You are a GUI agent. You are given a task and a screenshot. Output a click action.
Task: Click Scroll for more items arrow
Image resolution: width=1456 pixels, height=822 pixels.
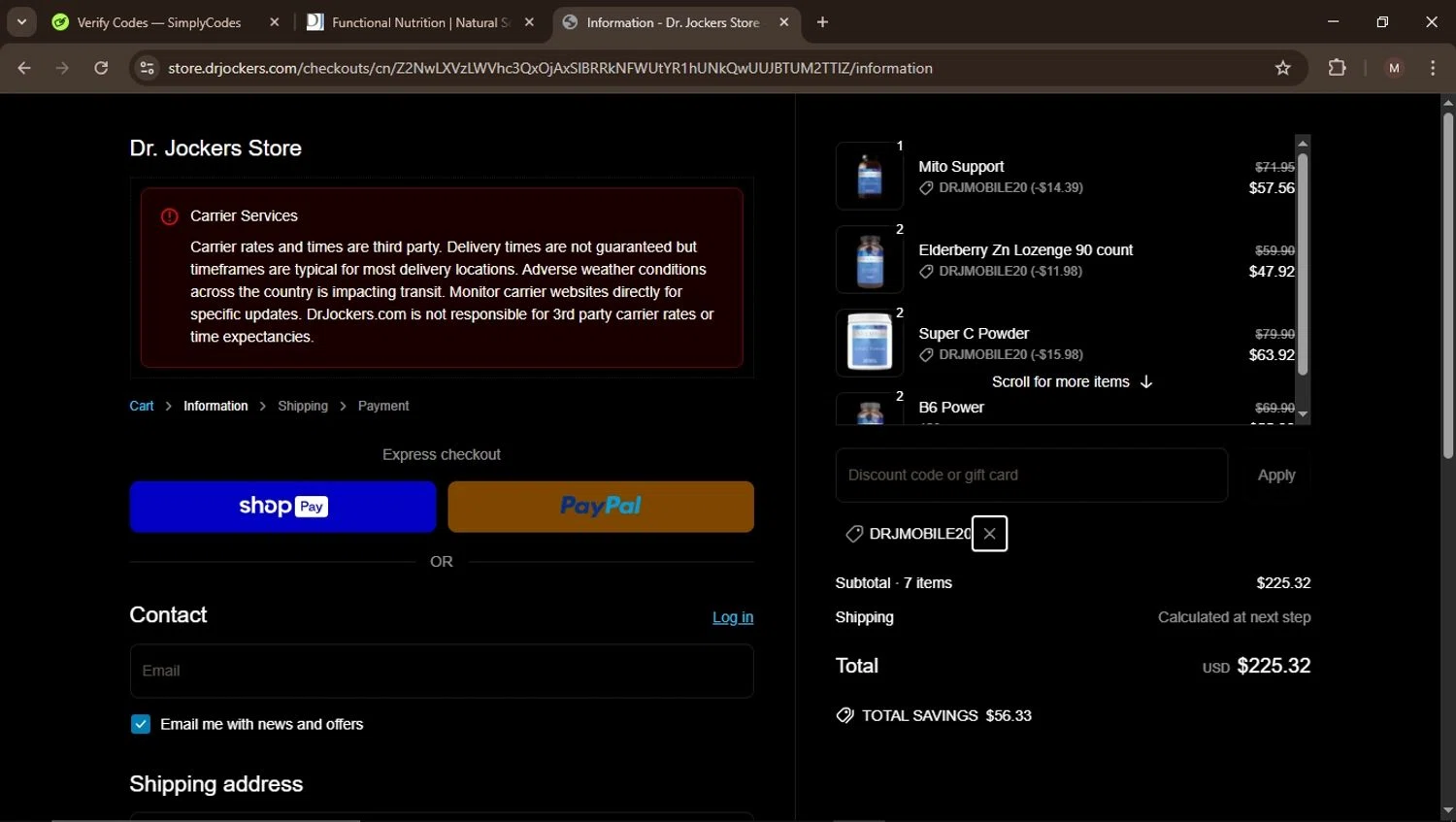pyautogui.click(x=1146, y=381)
